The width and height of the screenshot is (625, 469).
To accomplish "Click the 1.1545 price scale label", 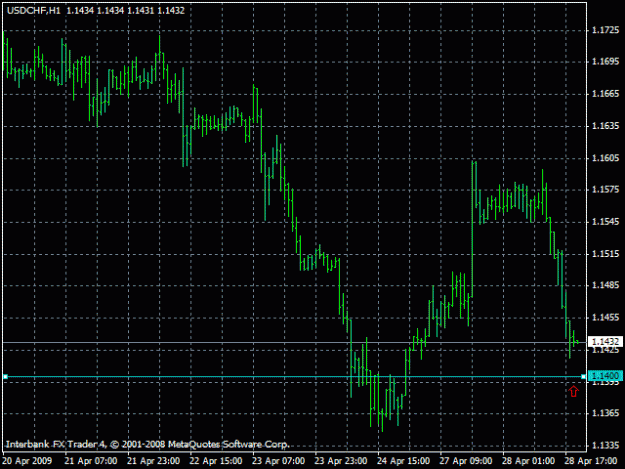I will 606,222.
